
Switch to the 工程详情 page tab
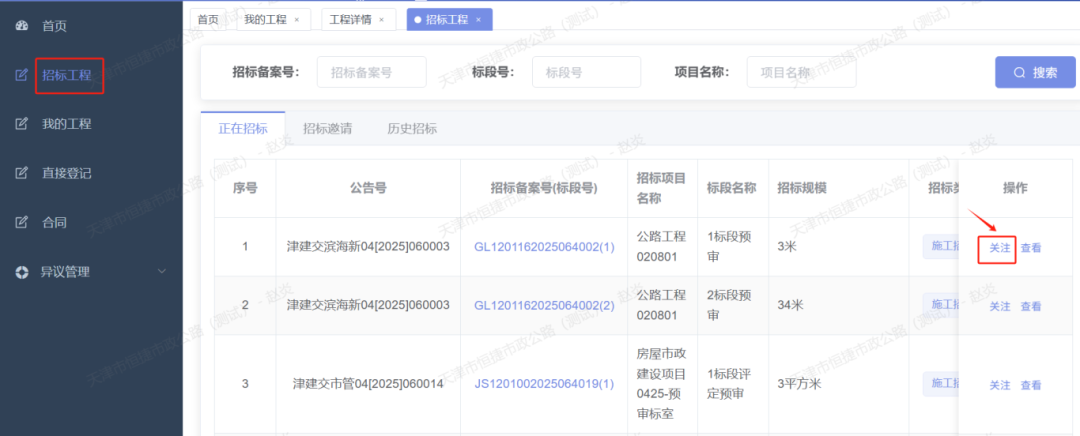359,20
